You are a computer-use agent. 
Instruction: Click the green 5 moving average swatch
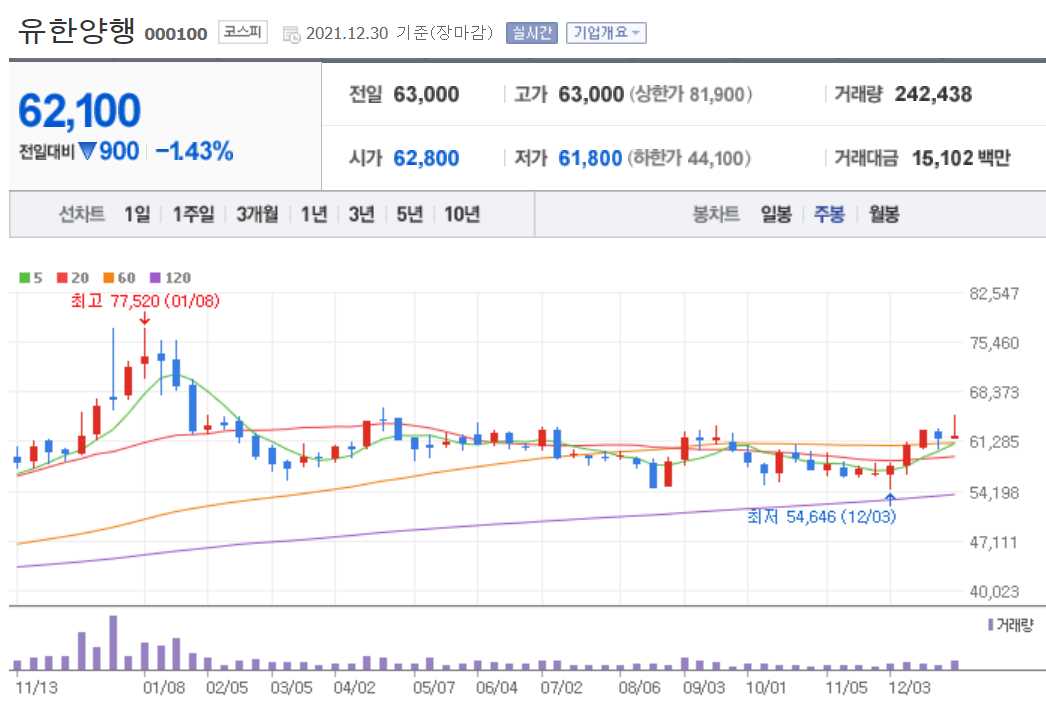25,278
